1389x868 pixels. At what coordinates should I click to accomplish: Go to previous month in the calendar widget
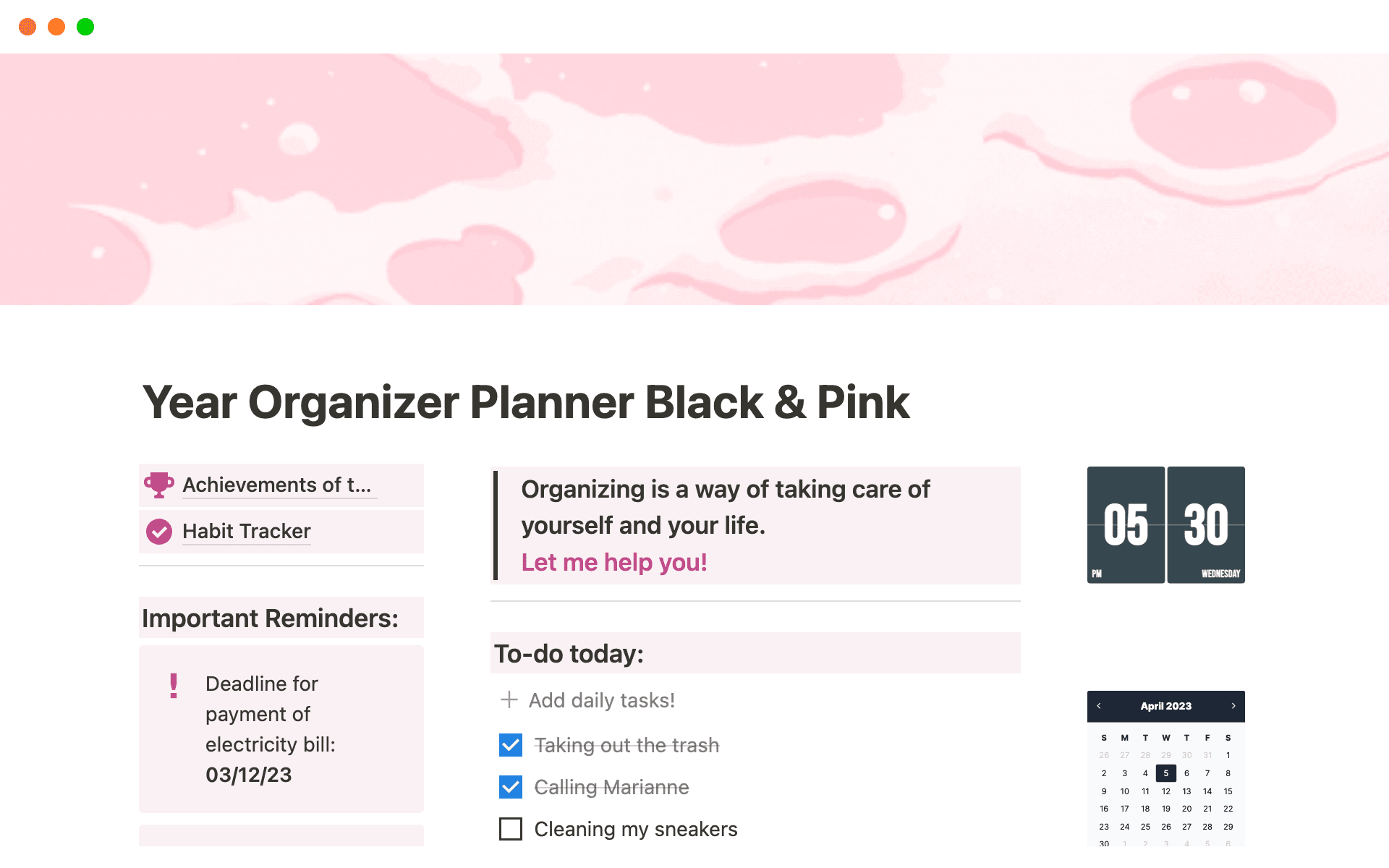1099,705
